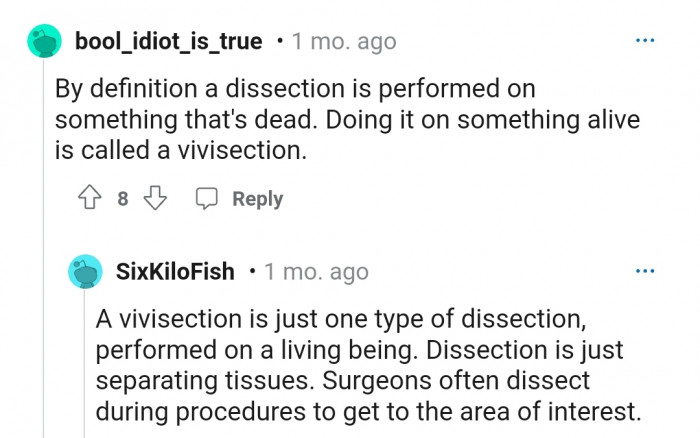This screenshot has width=700, height=438.
Task: Open bool_idiot_is_true's avatar
Action: (42, 42)
